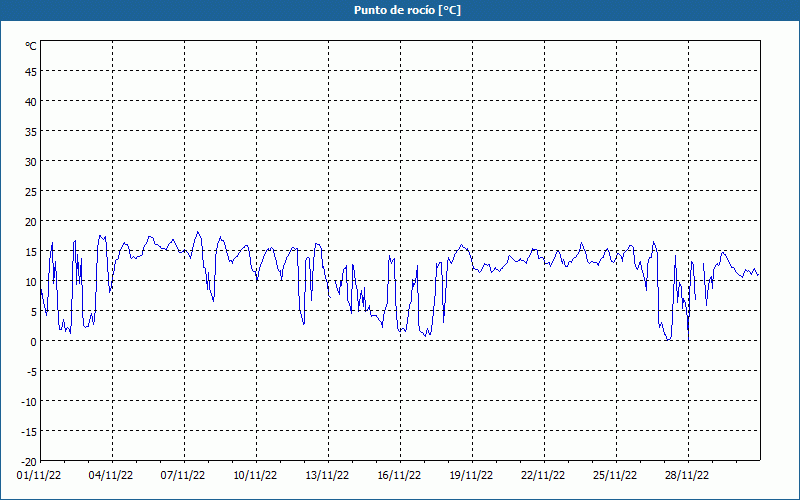Click the 25/11/22 date label
800x500 pixels.
615,476
